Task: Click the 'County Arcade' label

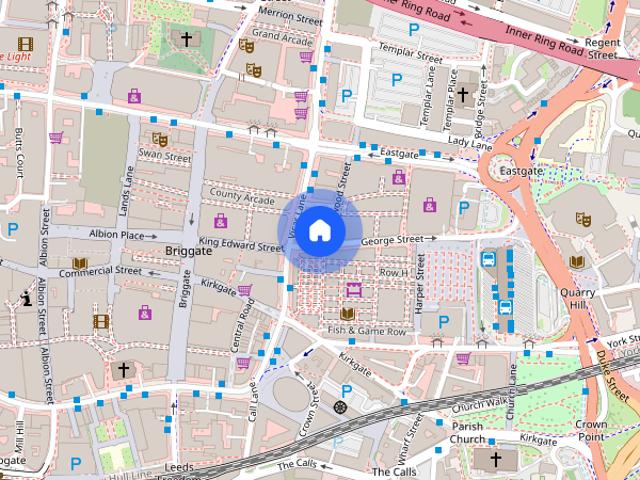Action: click(242, 196)
